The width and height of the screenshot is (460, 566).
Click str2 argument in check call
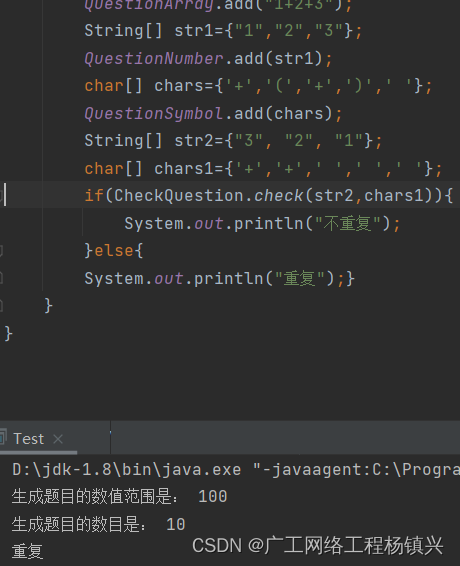pyautogui.click(x=334, y=196)
